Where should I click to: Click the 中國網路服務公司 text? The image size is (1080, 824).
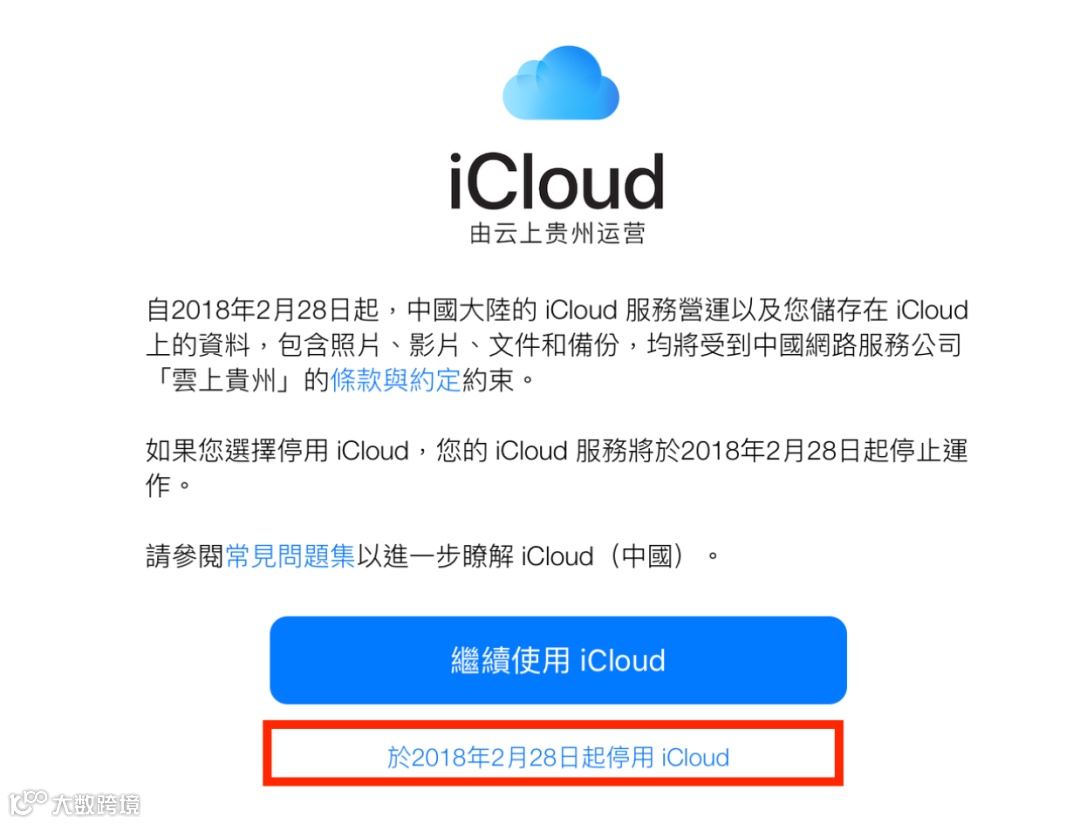(858, 345)
